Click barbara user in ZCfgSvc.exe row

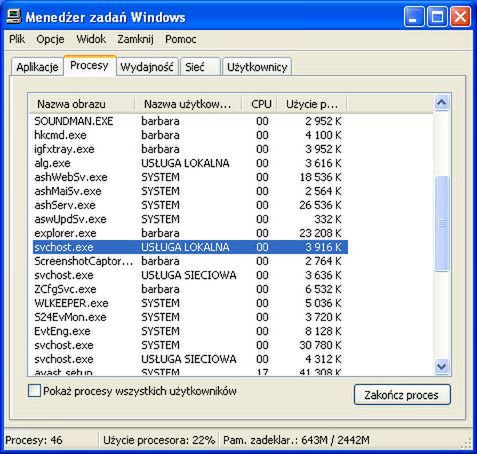tap(160, 289)
